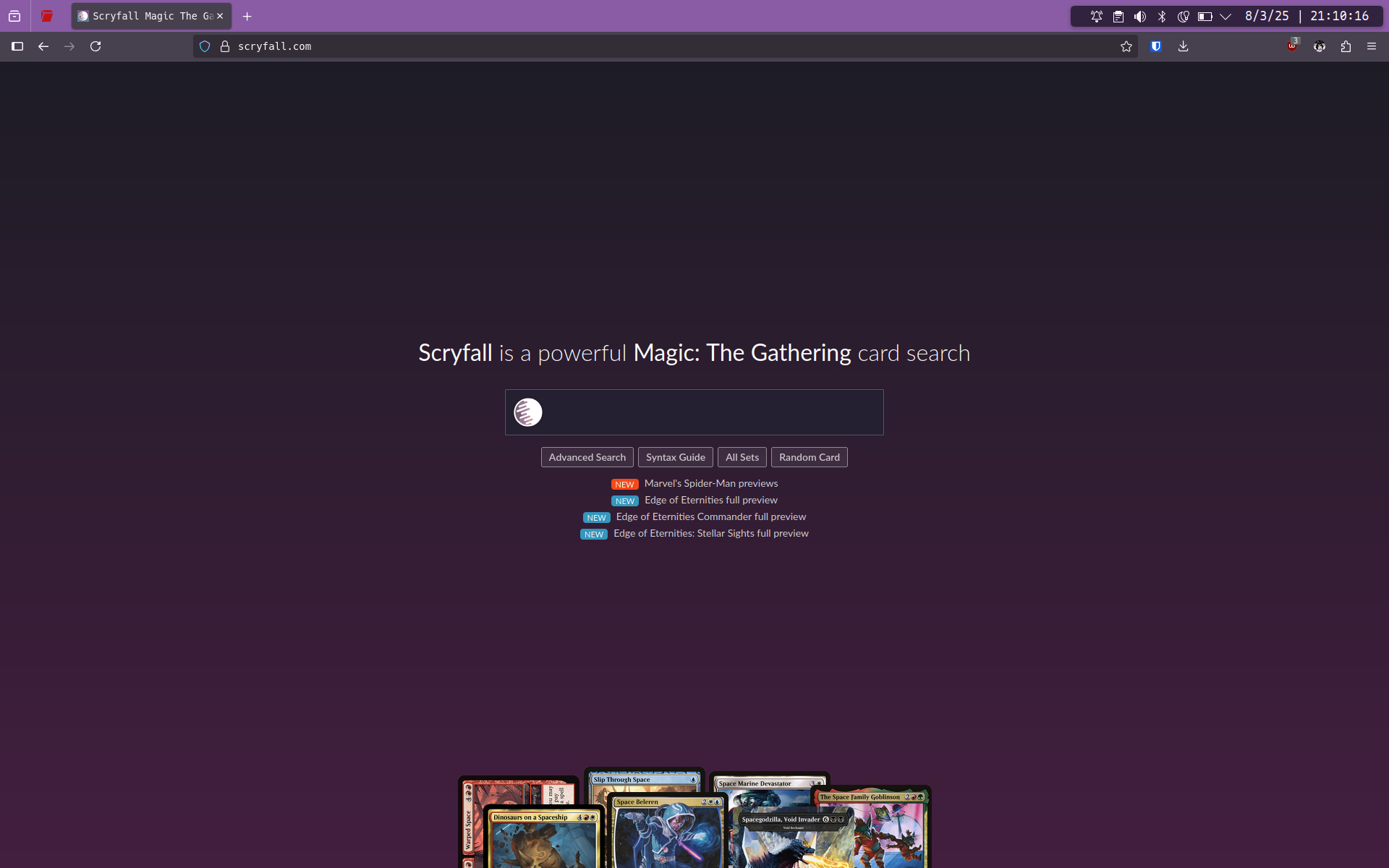
Task: Open a new browser tab
Action: tap(247, 16)
